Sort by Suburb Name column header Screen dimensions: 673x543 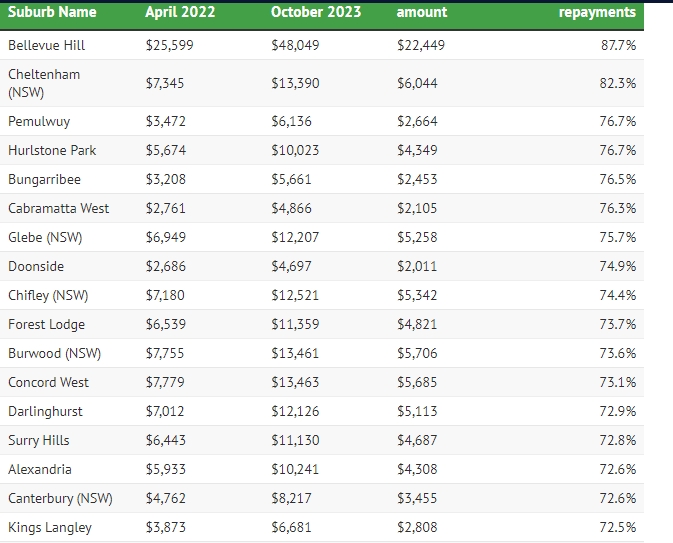[52, 12]
